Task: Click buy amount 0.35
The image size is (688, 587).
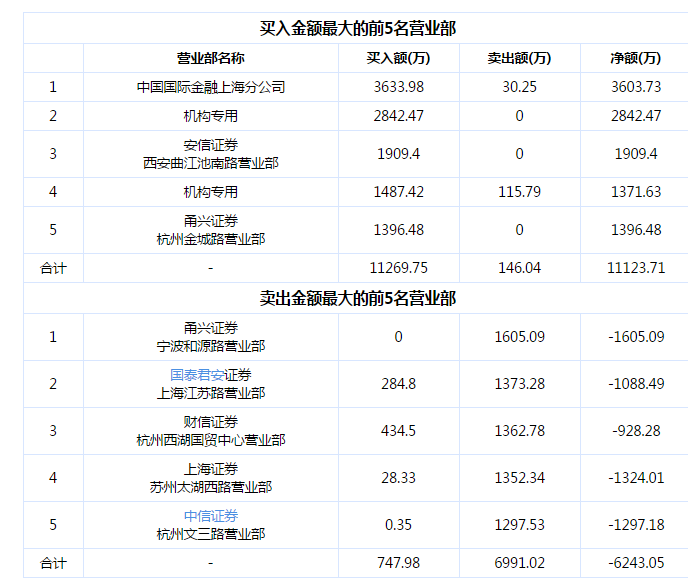Action: 398,525
